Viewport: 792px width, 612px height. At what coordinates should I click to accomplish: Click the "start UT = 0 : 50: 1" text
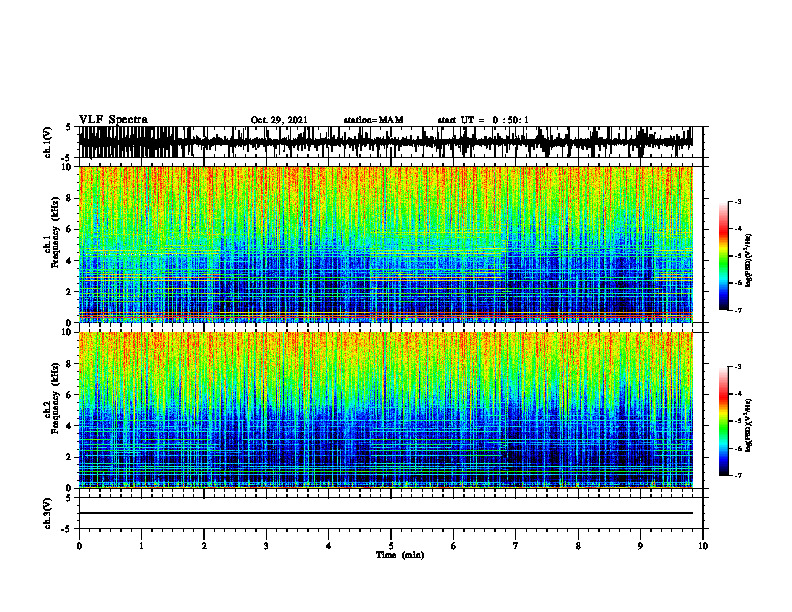click(483, 120)
